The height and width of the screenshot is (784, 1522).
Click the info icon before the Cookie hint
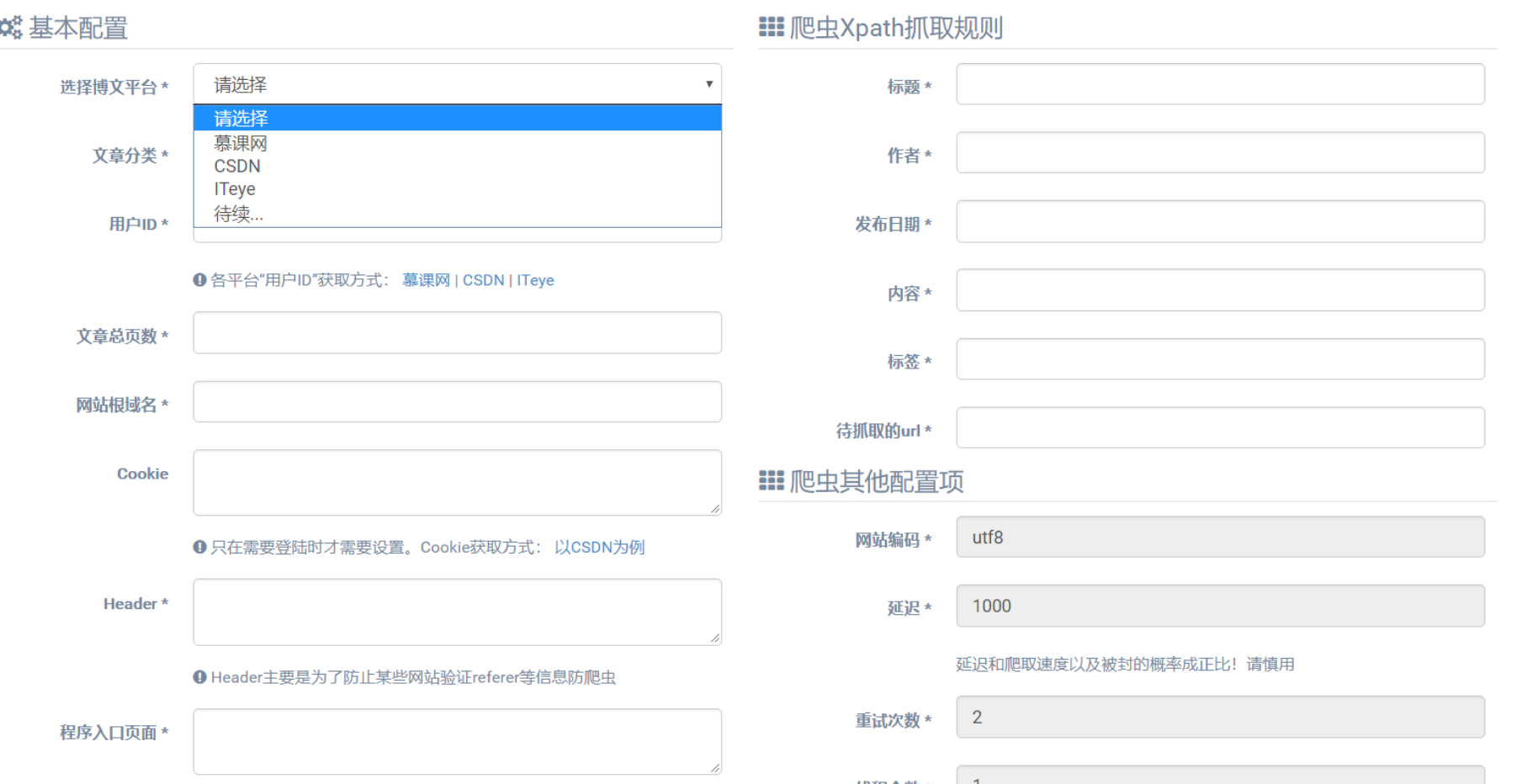(x=199, y=547)
